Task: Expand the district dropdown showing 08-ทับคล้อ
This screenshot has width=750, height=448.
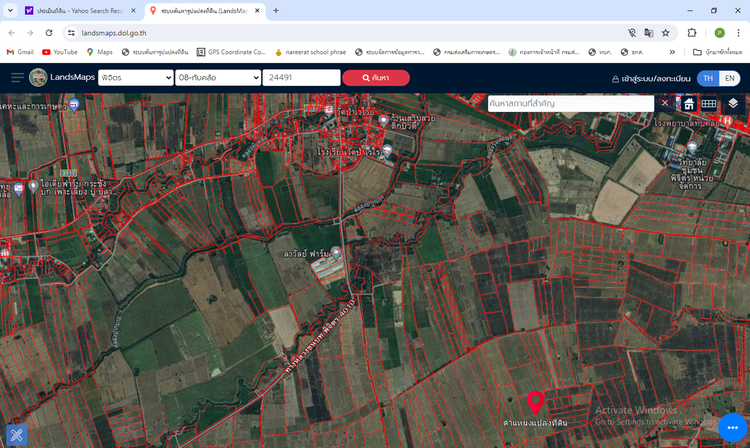Action: pos(217,78)
